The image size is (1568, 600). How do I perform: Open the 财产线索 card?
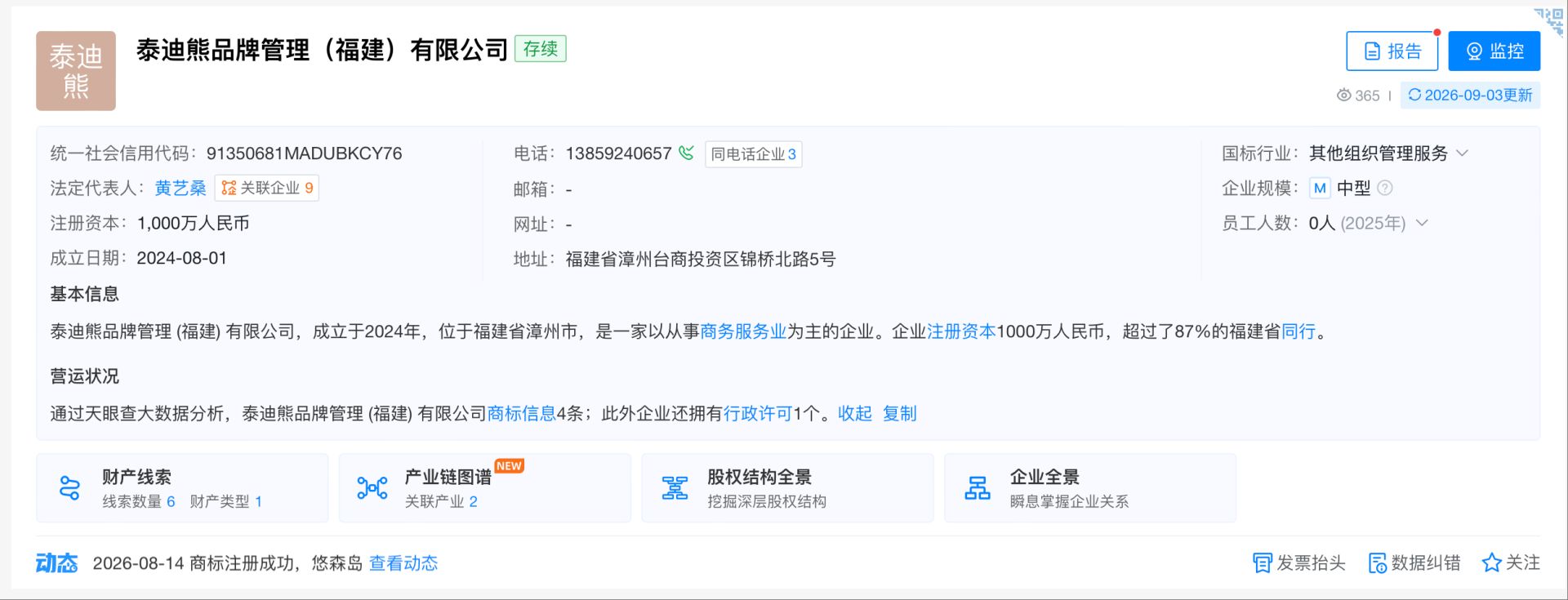[182, 488]
